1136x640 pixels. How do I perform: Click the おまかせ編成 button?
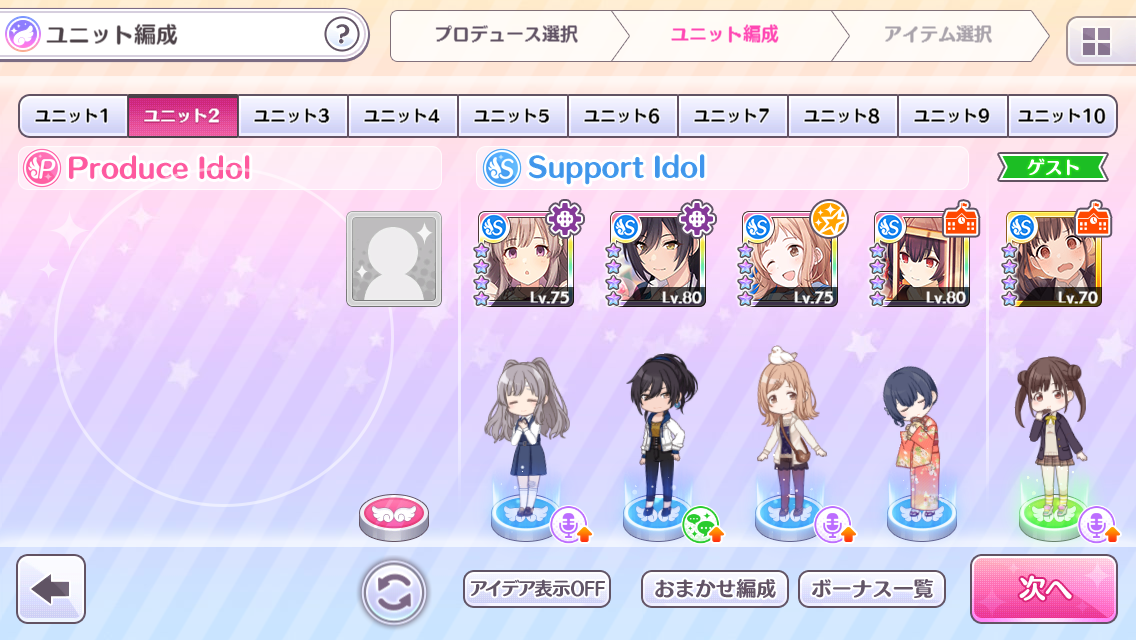714,589
